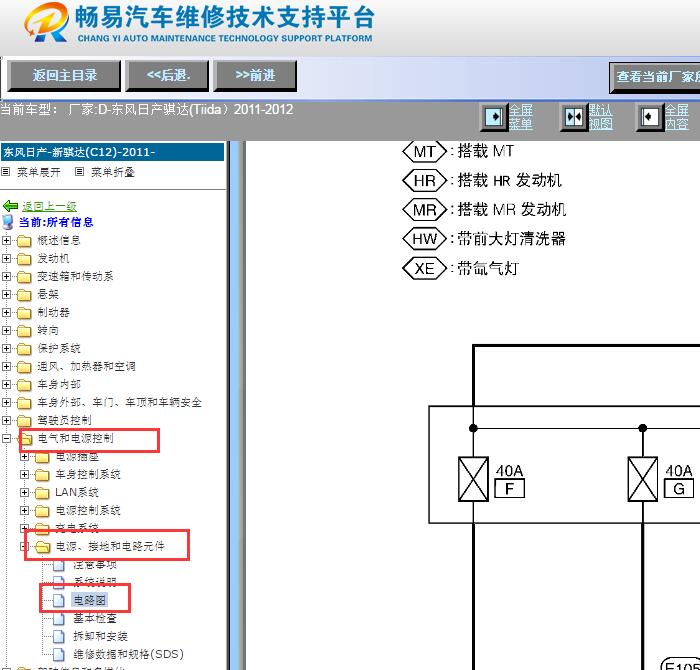Click the 注意事项 document icon
The image size is (700, 670).
59,565
